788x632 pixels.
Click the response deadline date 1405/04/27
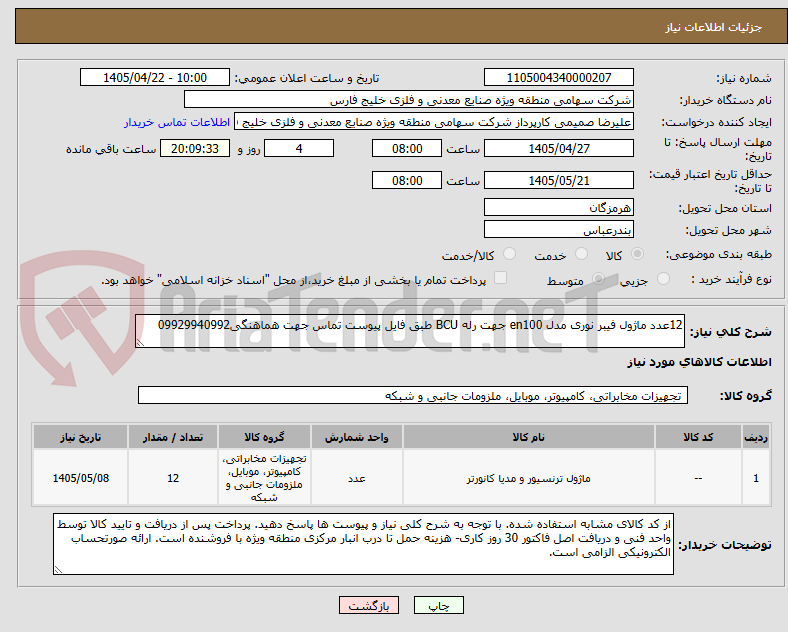point(558,148)
